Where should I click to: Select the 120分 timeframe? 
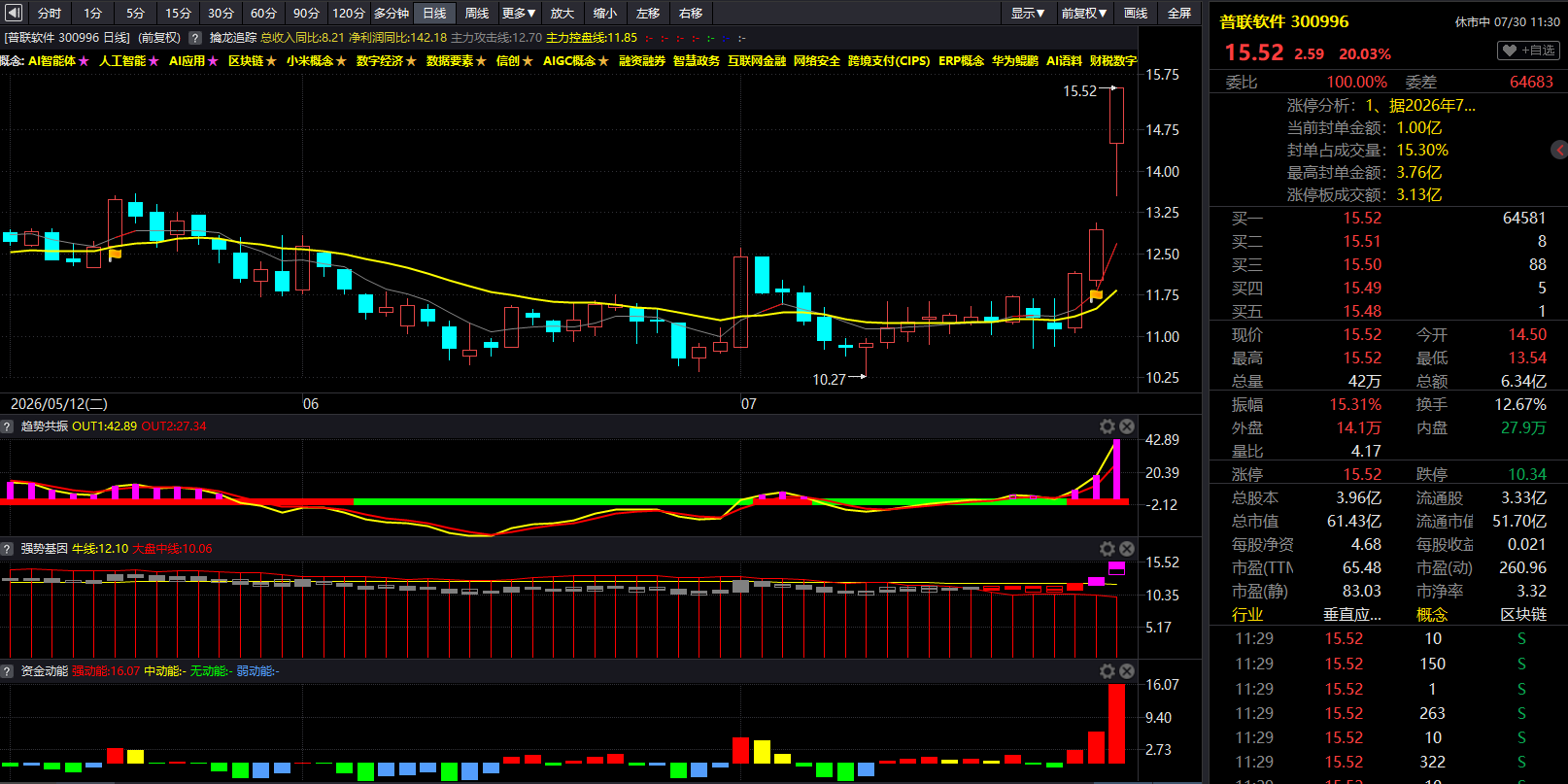point(349,13)
